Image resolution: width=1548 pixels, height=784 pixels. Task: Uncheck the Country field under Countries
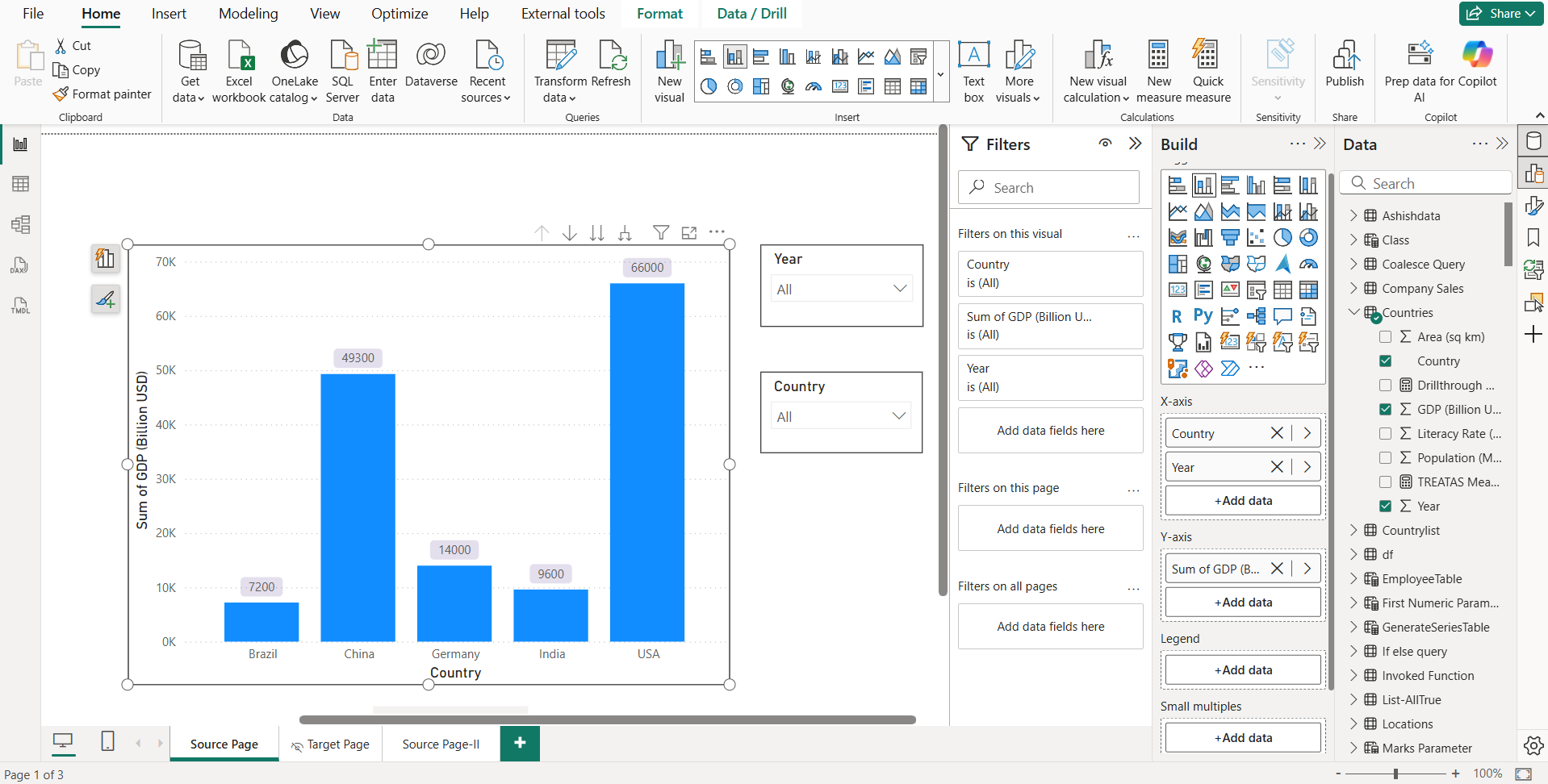pyautogui.click(x=1387, y=361)
